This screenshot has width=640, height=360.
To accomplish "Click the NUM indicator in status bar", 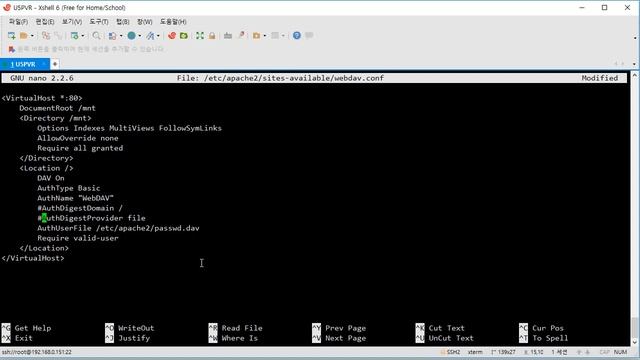I will coord(620,352).
